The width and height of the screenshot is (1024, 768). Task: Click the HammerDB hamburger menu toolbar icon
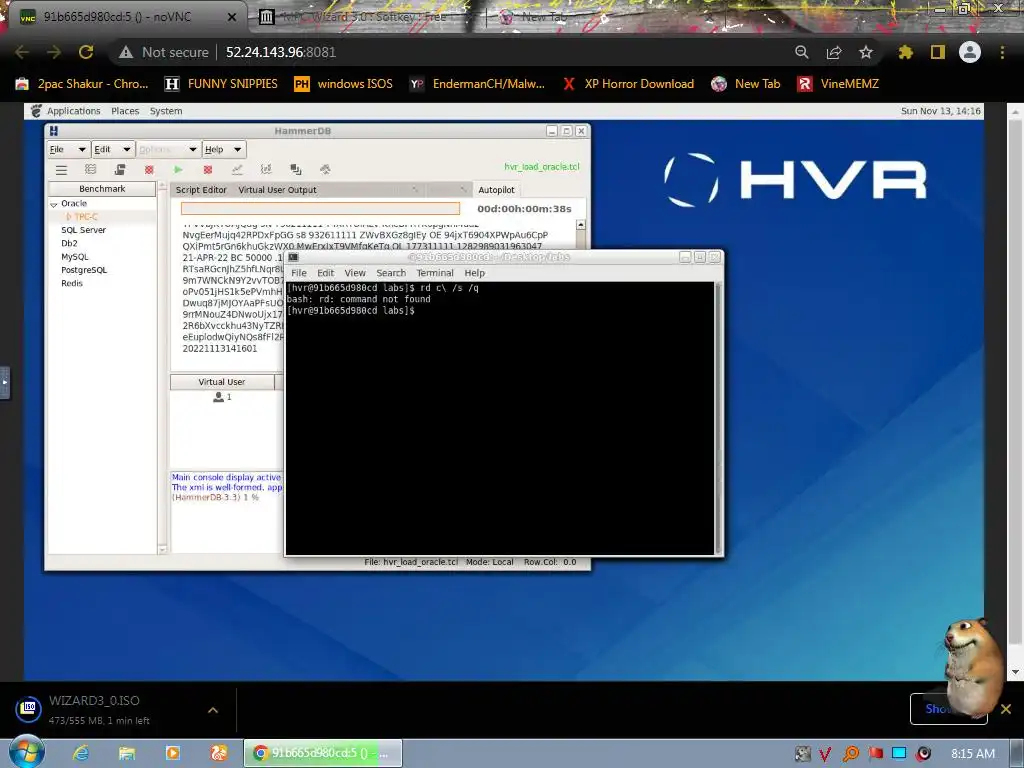point(61,170)
